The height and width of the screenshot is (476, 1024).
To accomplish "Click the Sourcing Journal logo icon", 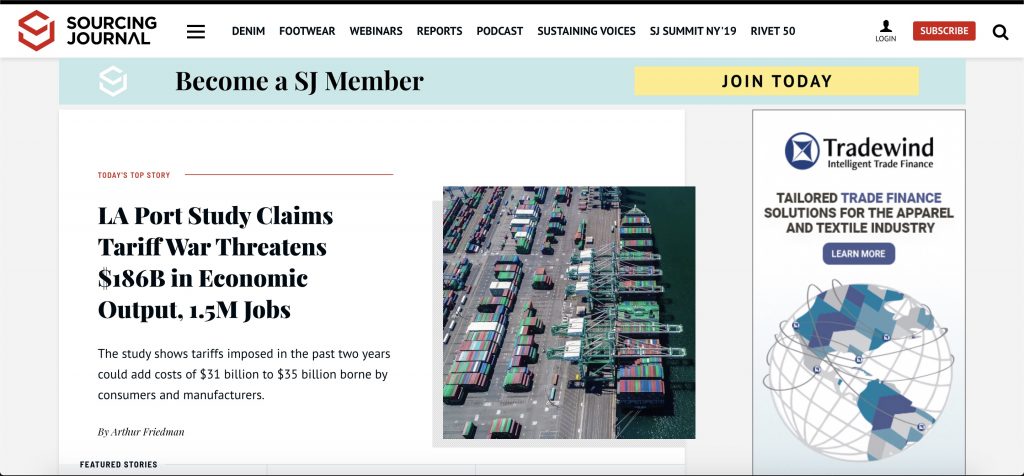I will [36, 31].
